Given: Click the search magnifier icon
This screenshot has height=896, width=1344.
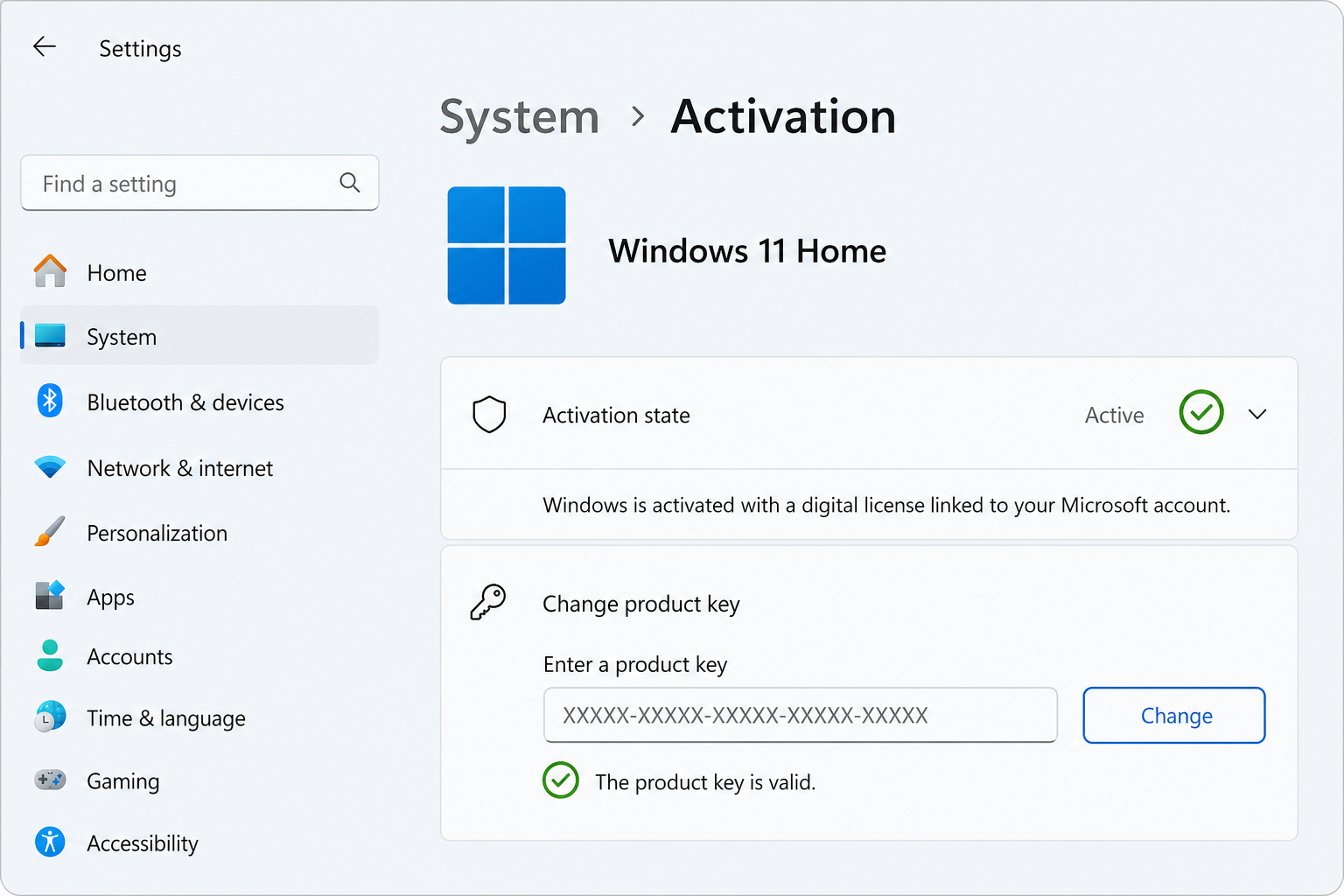Looking at the screenshot, I should coord(350,183).
